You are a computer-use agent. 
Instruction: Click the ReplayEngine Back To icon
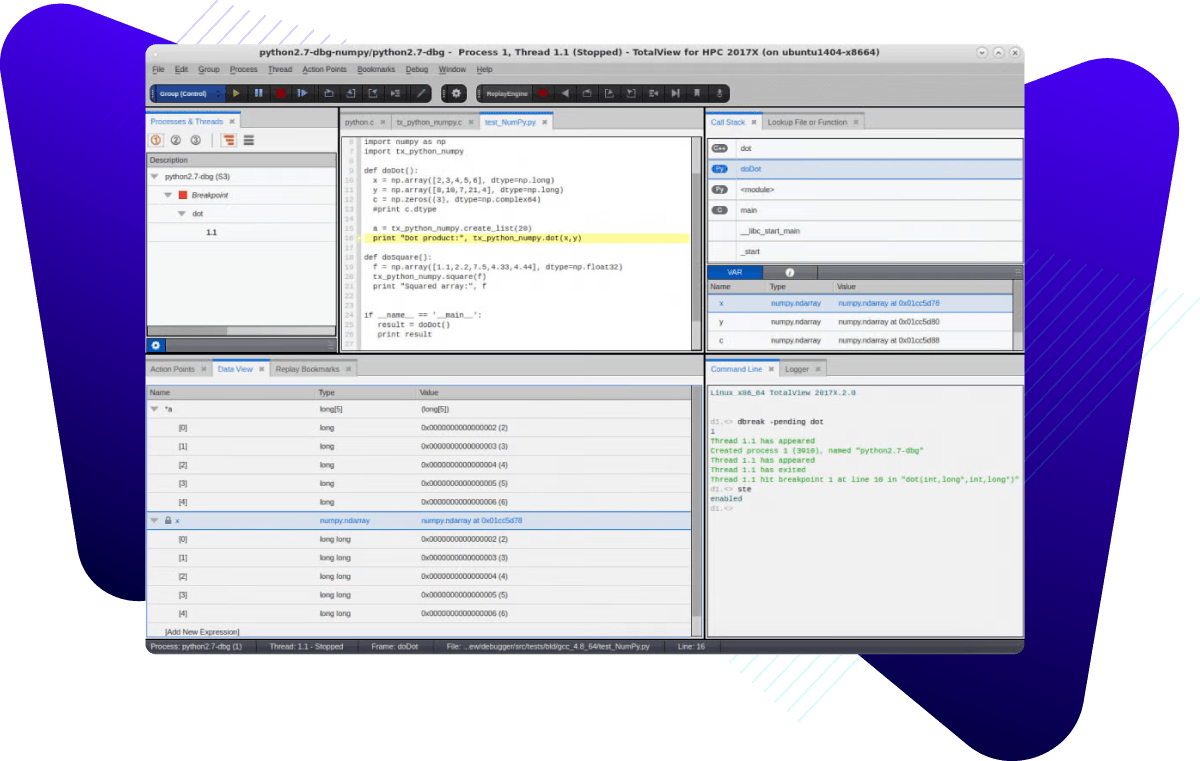click(x=653, y=93)
